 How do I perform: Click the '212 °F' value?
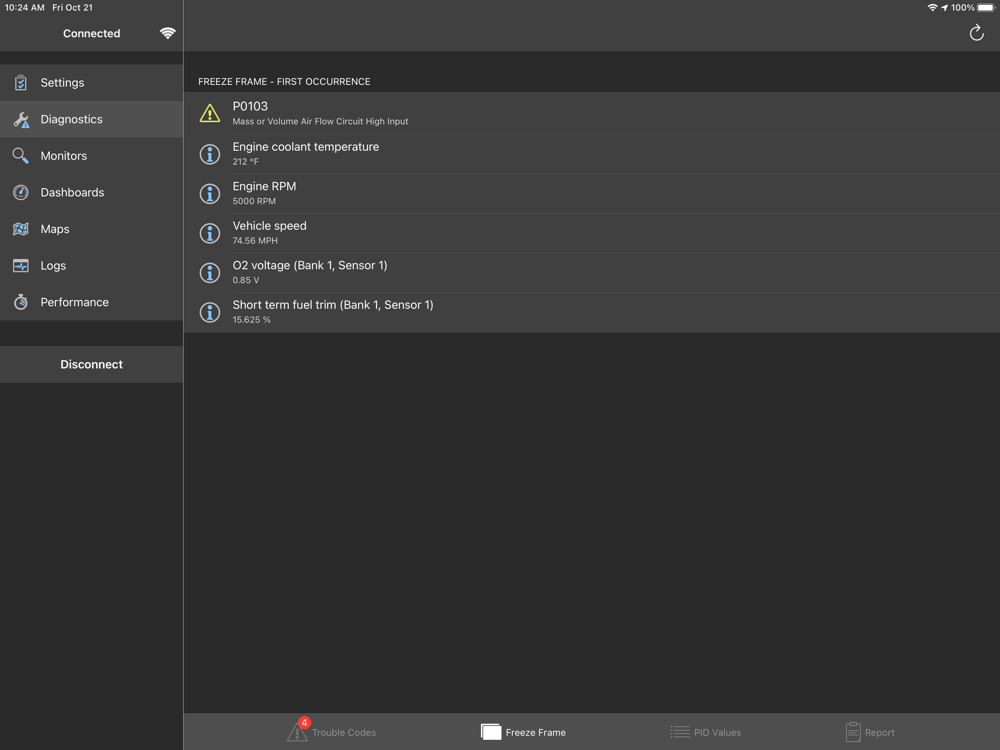(x=246, y=161)
